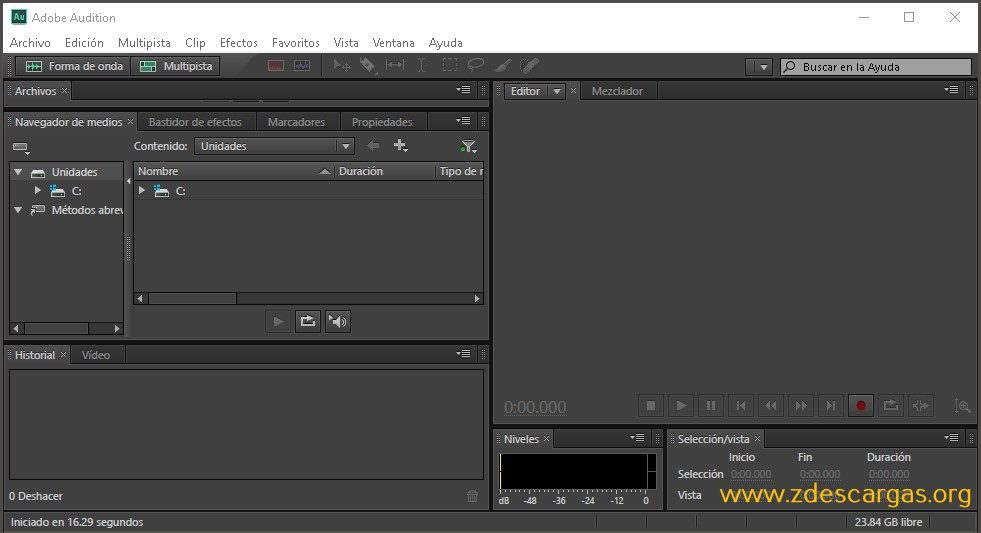Select the Time Selection tool

pos(422,65)
